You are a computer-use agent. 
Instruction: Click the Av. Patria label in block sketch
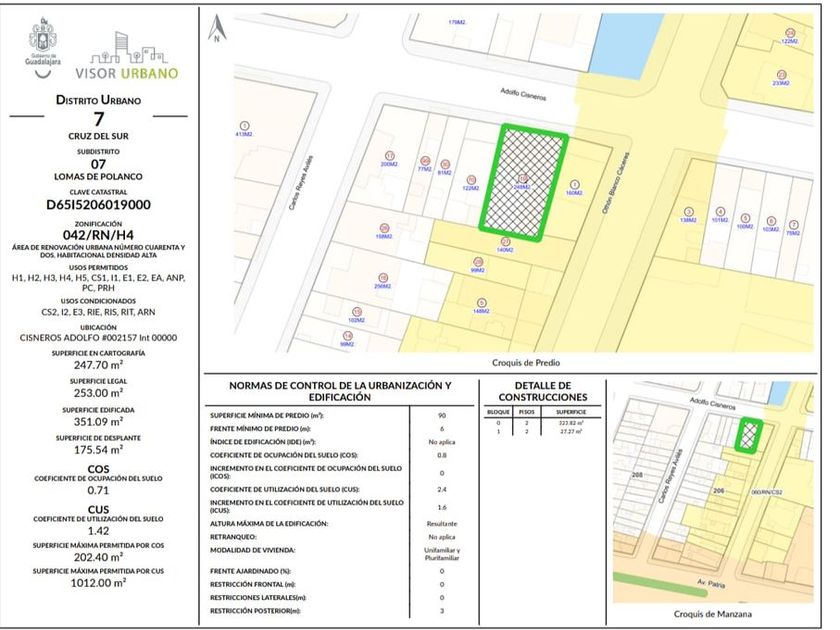(711, 583)
